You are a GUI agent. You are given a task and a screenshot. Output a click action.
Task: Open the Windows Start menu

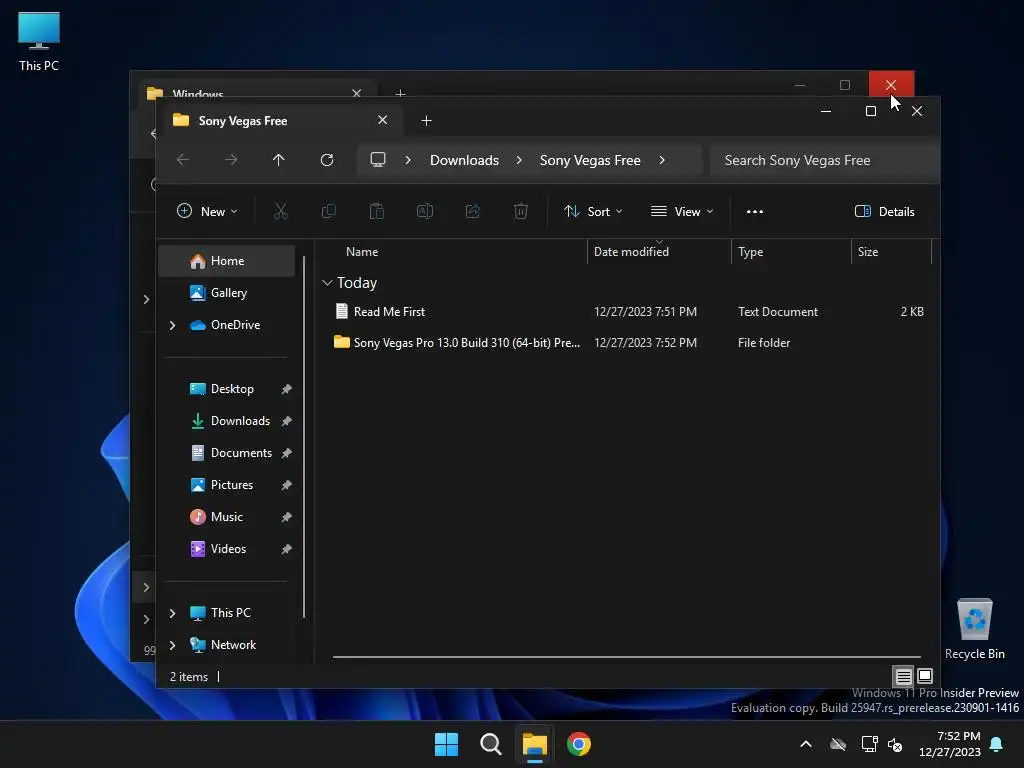click(x=446, y=744)
